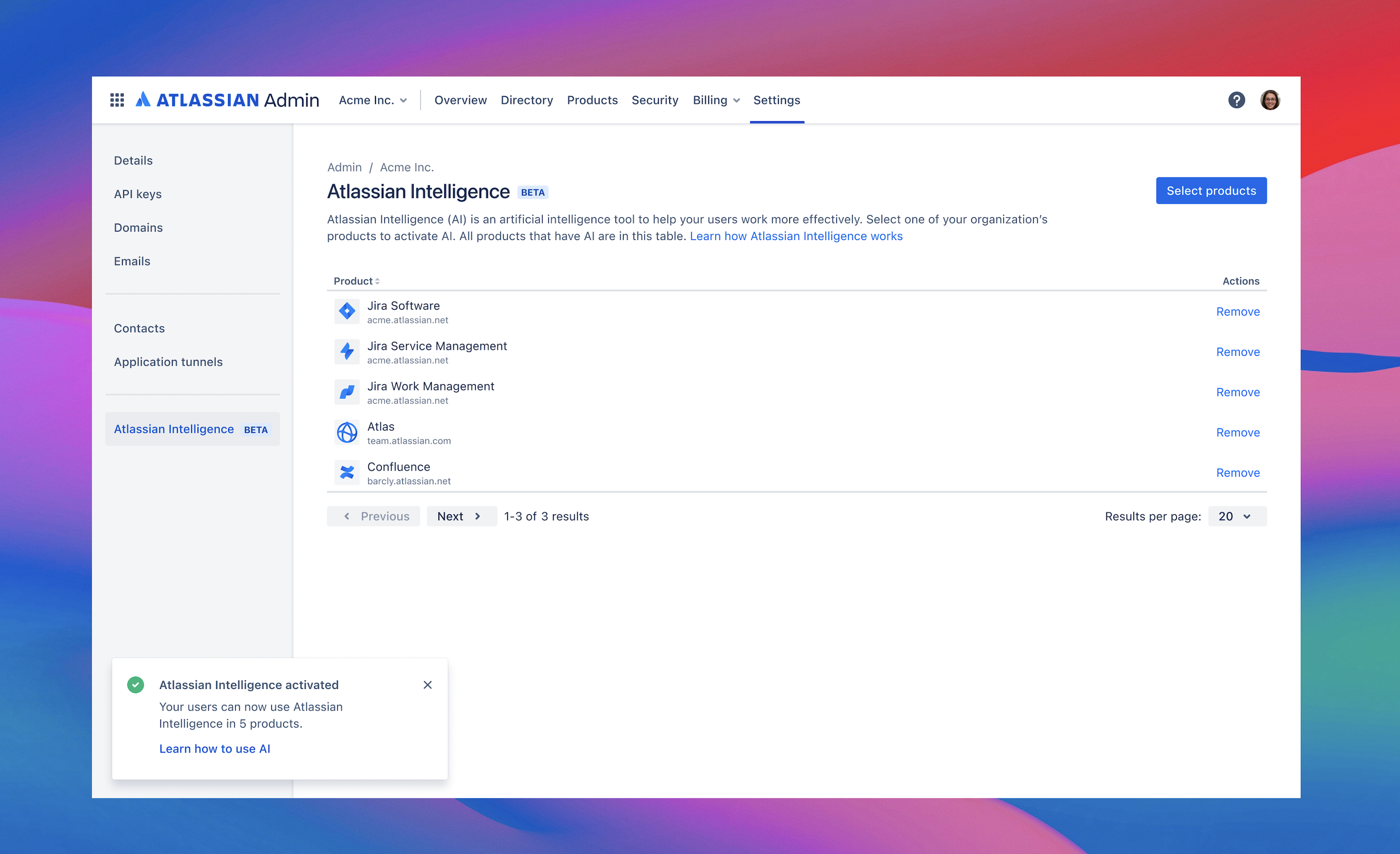This screenshot has width=1400, height=854.
Task: Open the Directory tab
Action: pyautogui.click(x=526, y=100)
